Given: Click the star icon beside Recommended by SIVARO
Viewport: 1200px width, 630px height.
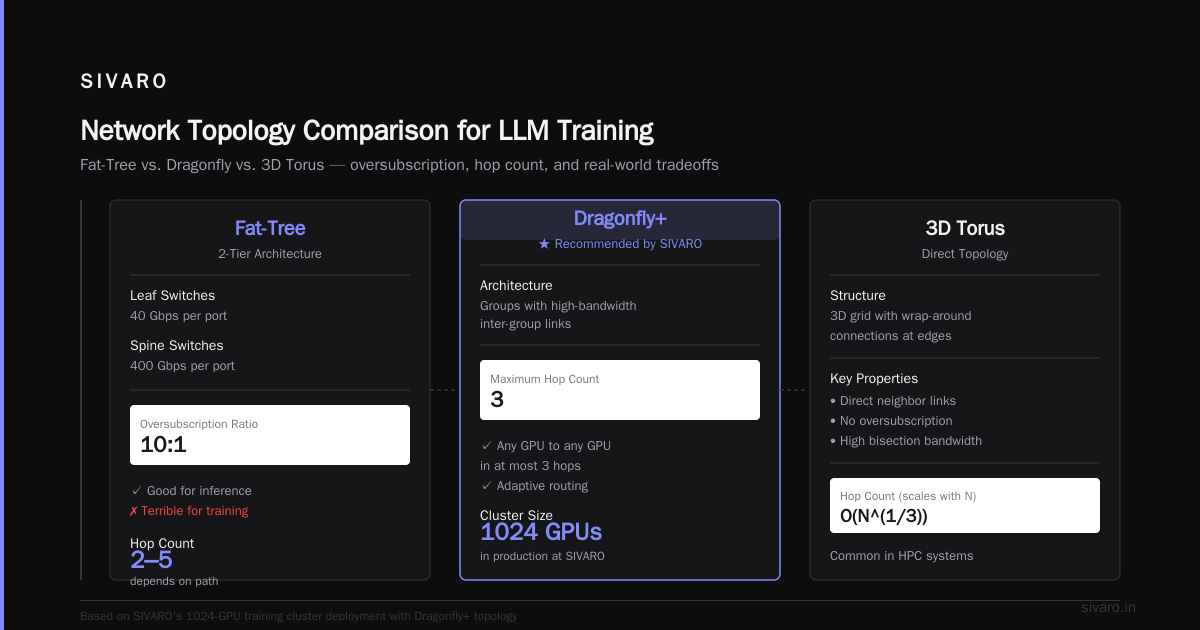Looking at the screenshot, I should (544, 244).
